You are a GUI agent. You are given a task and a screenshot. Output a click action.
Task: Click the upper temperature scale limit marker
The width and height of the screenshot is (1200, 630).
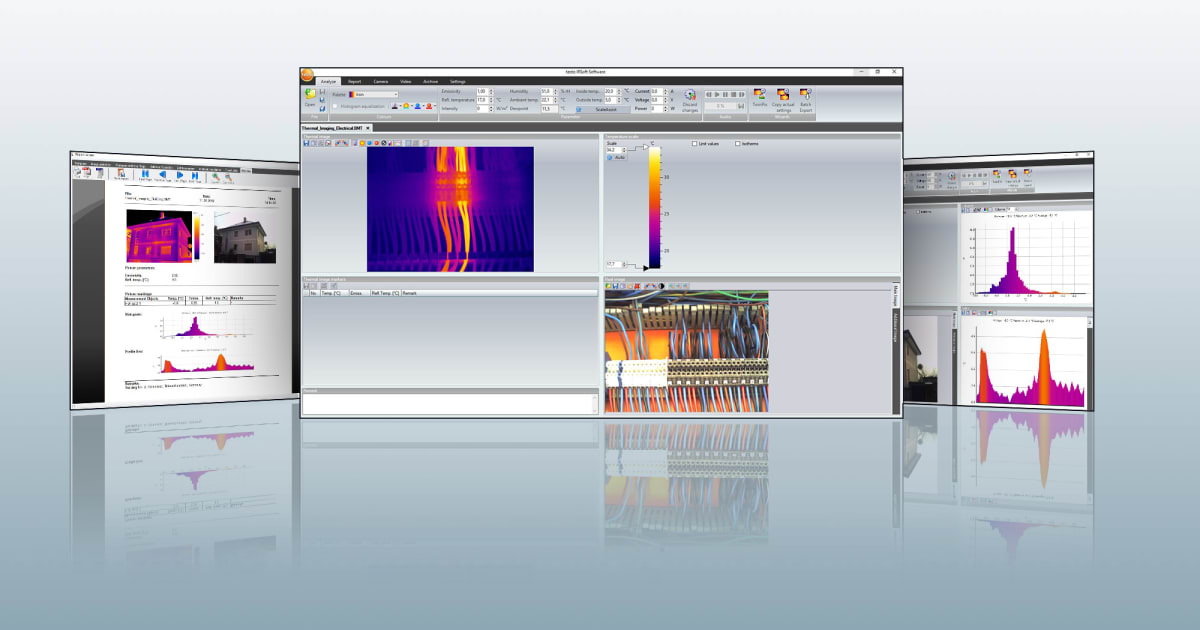pyautogui.click(x=646, y=146)
